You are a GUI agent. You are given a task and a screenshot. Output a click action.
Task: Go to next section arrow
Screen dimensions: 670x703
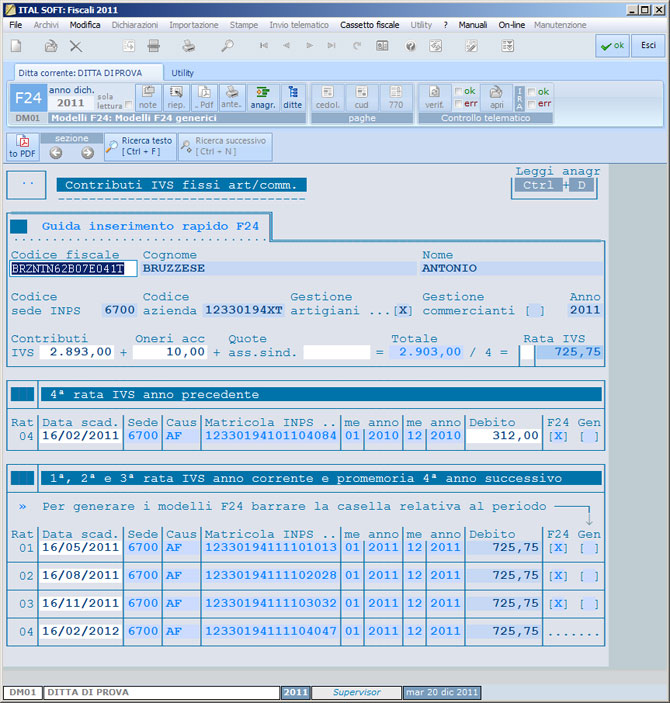click(x=87, y=153)
